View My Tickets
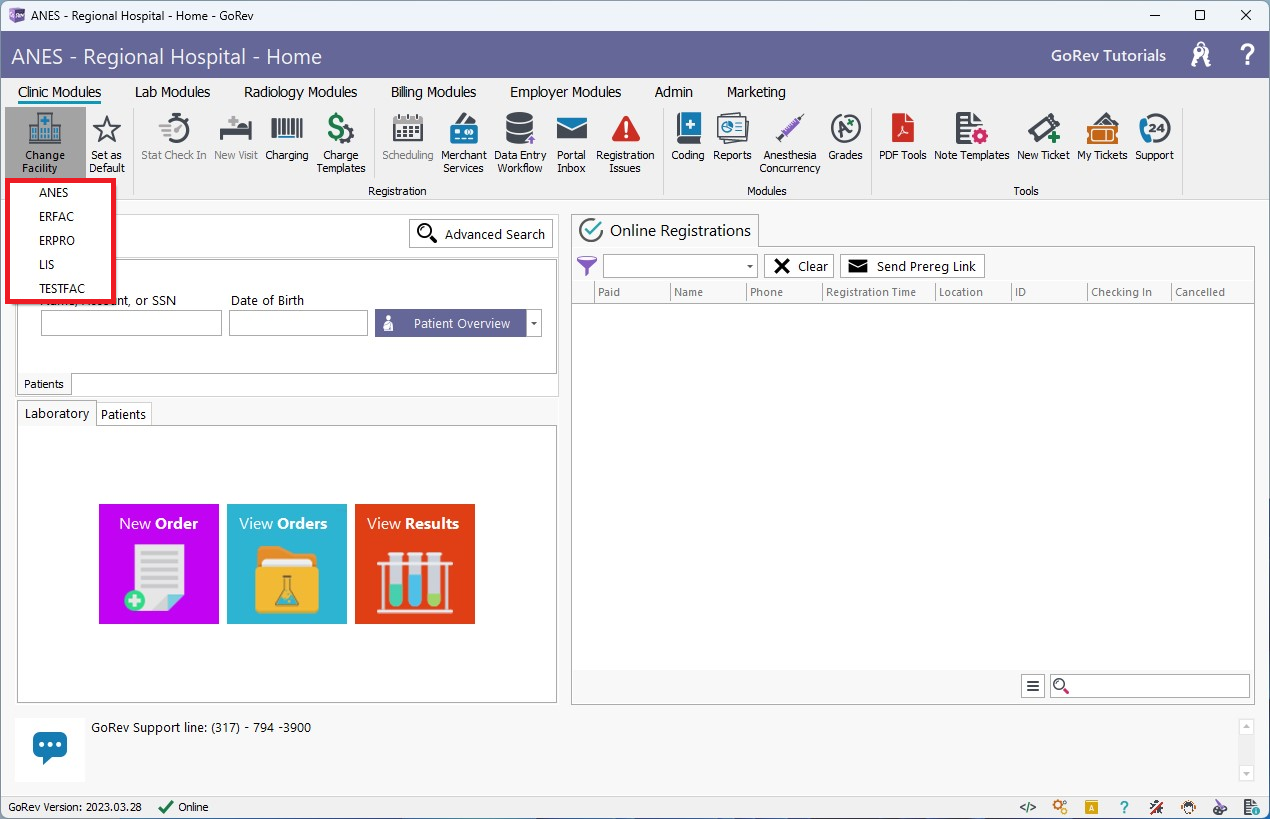This screenshot has height=819, width=1270. (x=1102, y=138)
